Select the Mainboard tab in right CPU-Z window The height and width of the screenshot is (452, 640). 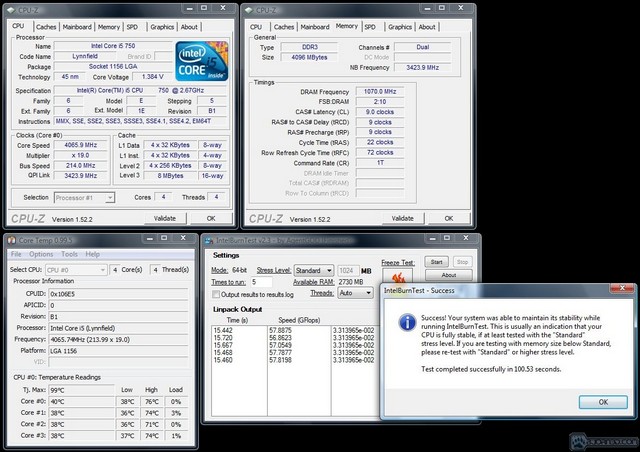pos(315,27)
